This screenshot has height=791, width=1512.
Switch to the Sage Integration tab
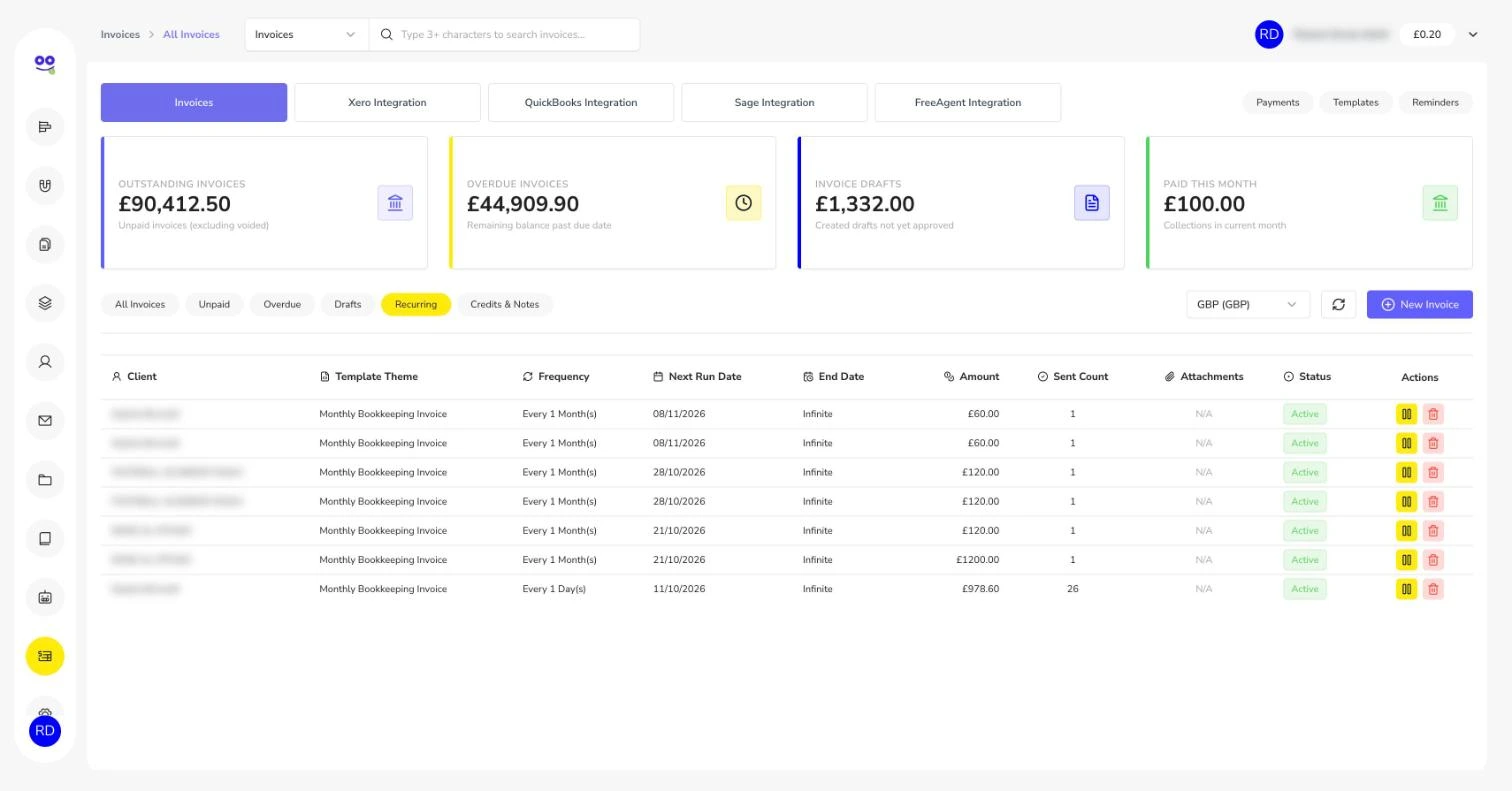(774, 103)
